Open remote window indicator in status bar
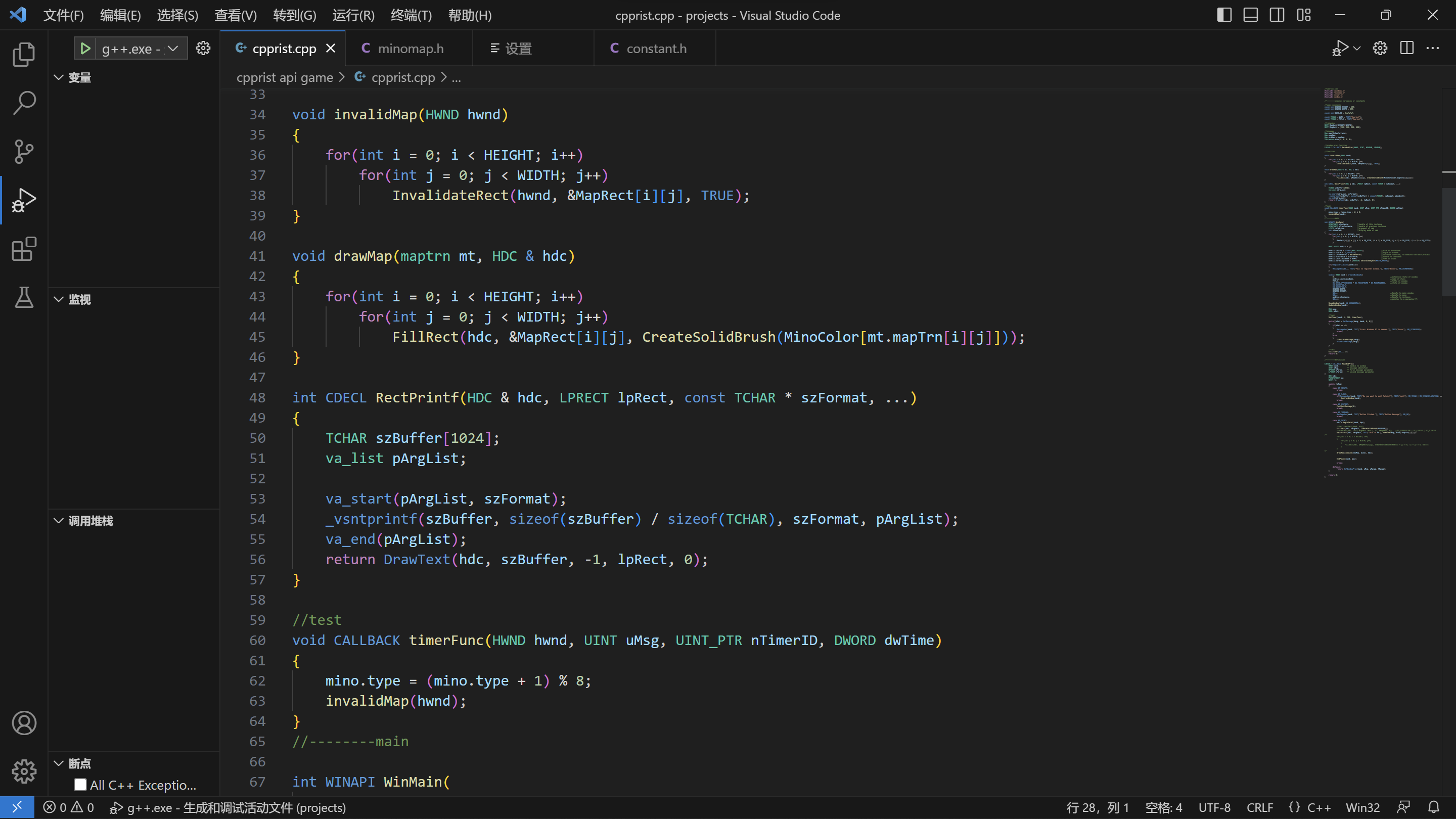Screen dimensions: 1456x819 coord(17,807)
